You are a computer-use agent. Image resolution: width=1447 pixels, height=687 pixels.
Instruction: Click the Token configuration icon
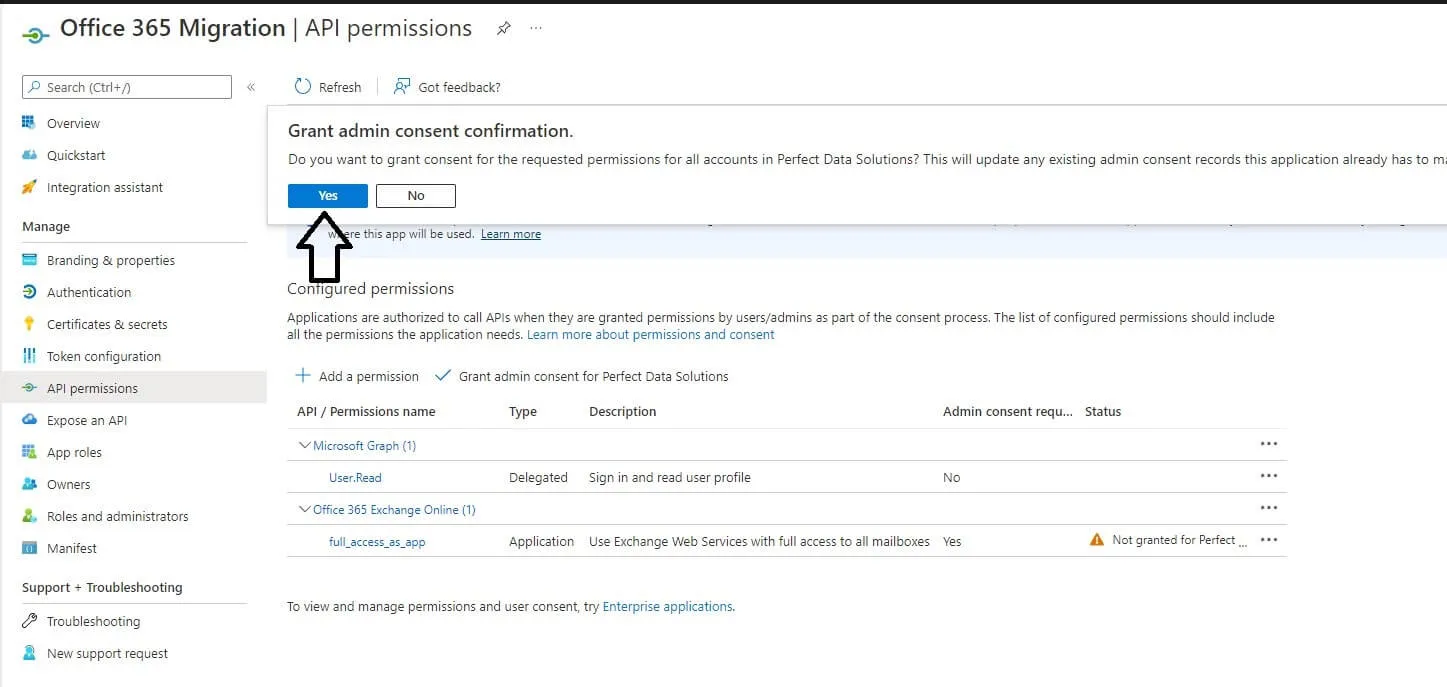coord(29,356)
